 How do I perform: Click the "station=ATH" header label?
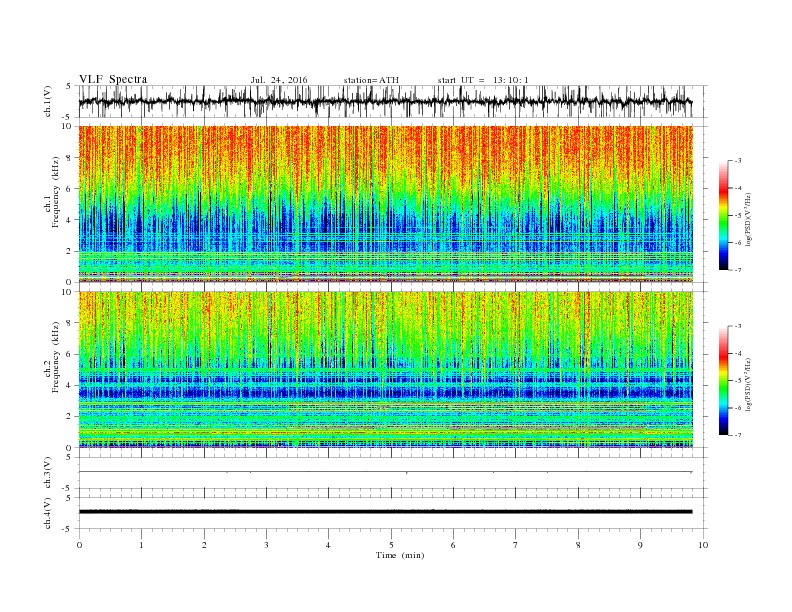tap(371, 80)
